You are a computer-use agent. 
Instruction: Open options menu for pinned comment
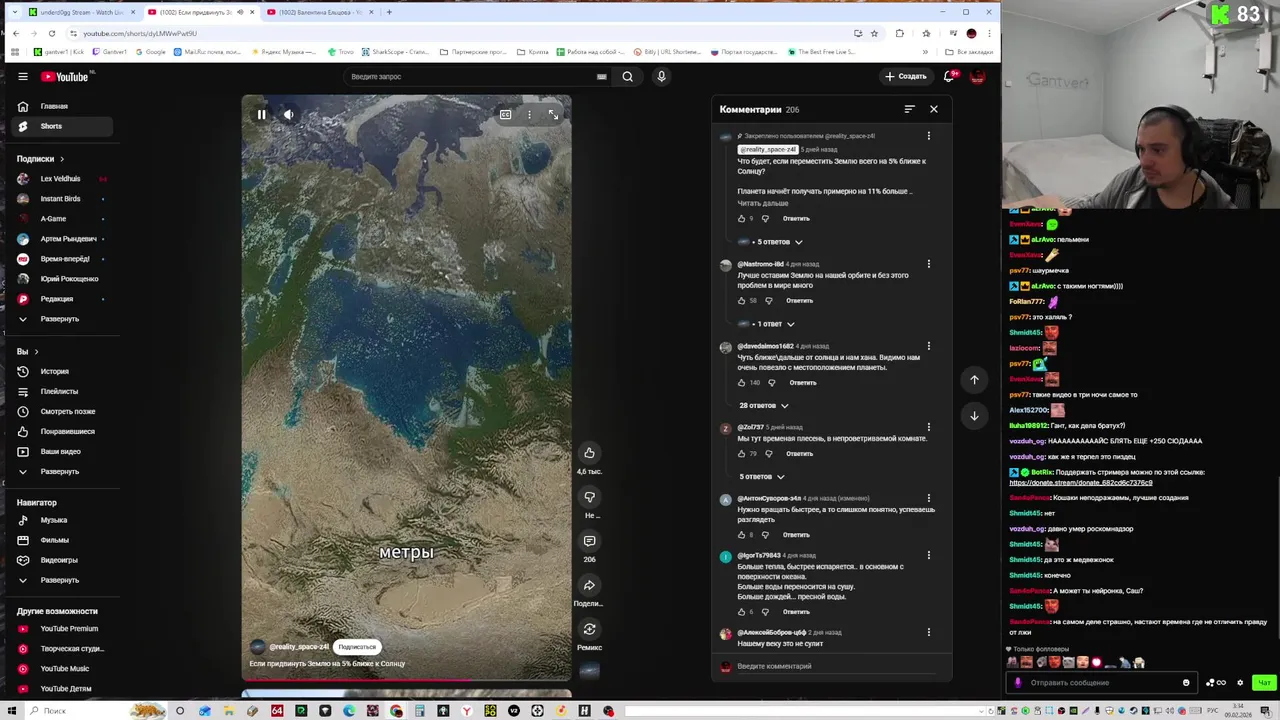point(928,136)
